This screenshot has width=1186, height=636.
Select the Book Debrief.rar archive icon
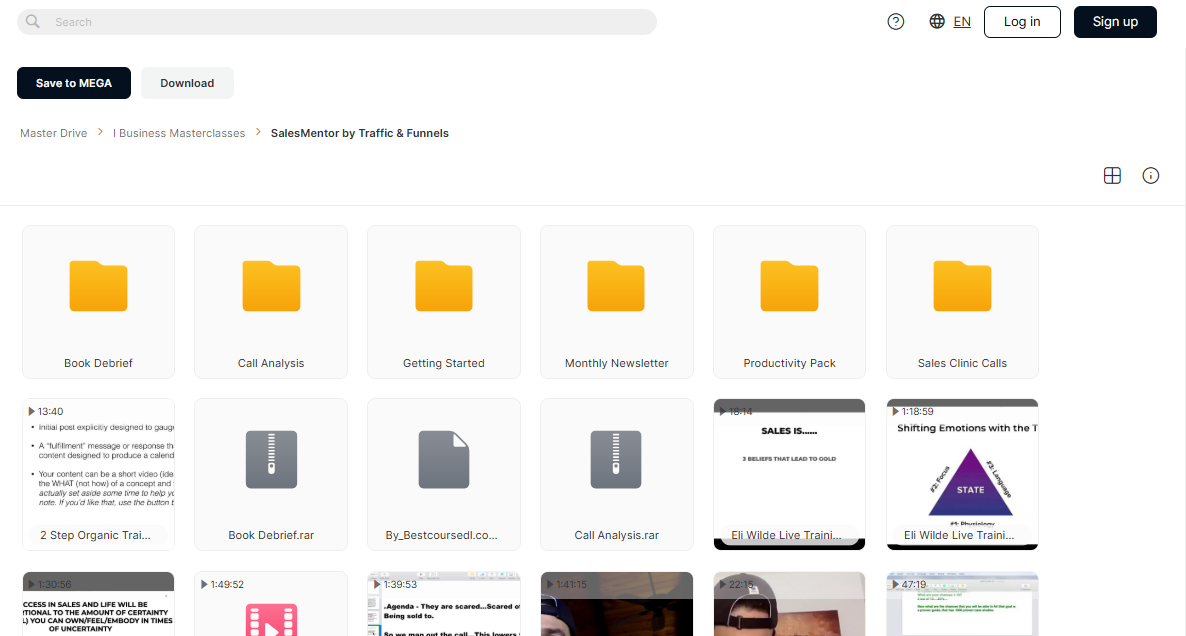coord(271,459)
